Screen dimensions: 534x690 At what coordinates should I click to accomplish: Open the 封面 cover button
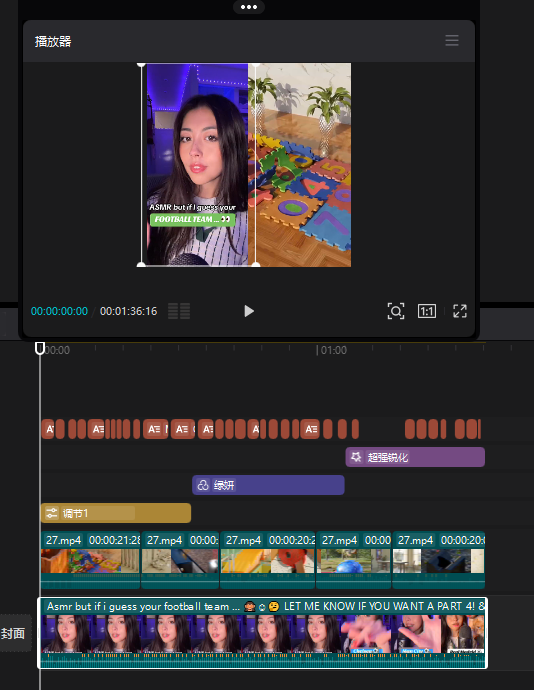[x=13, y=633]
